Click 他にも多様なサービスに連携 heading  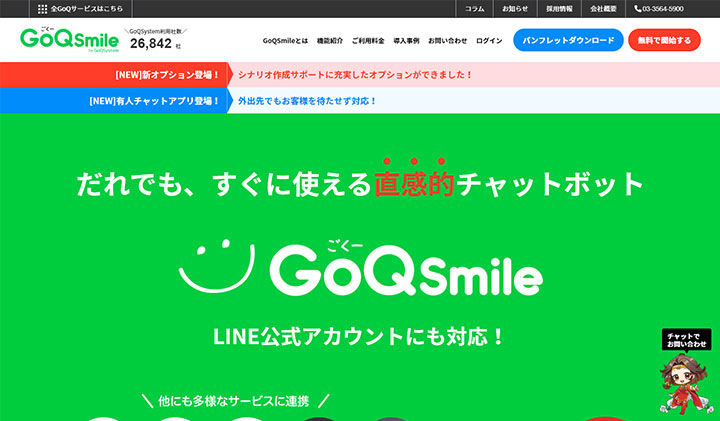coord(233,401)
